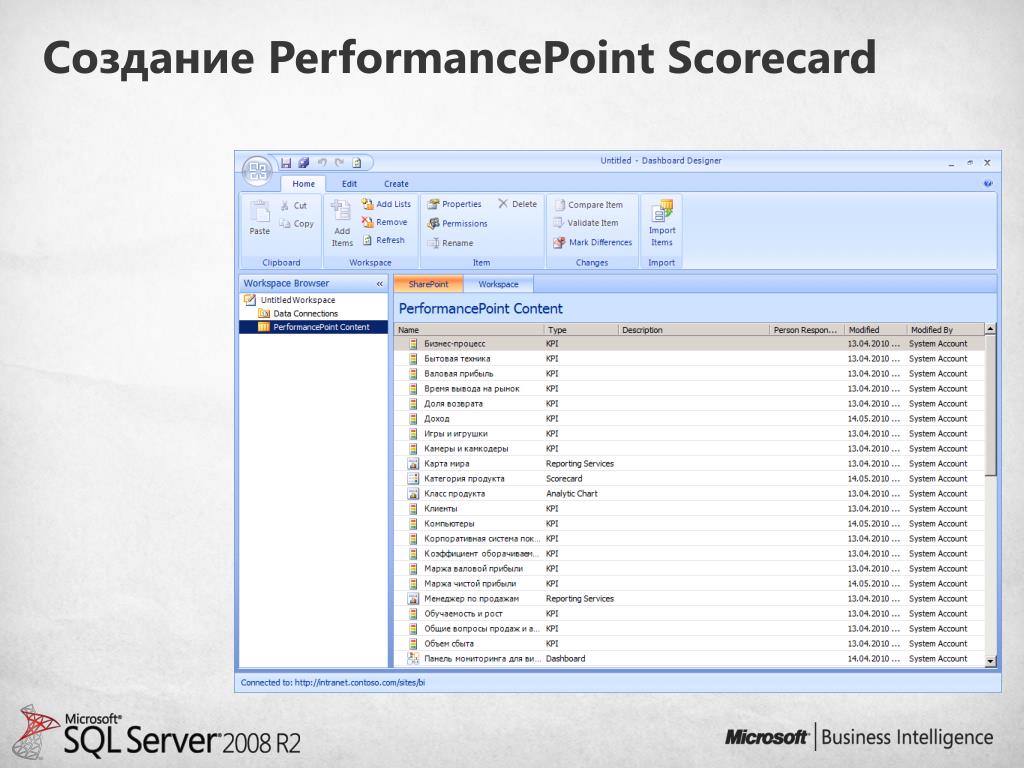
Task: Switch to the Edit ribbon tab
Action: point(349,184)
